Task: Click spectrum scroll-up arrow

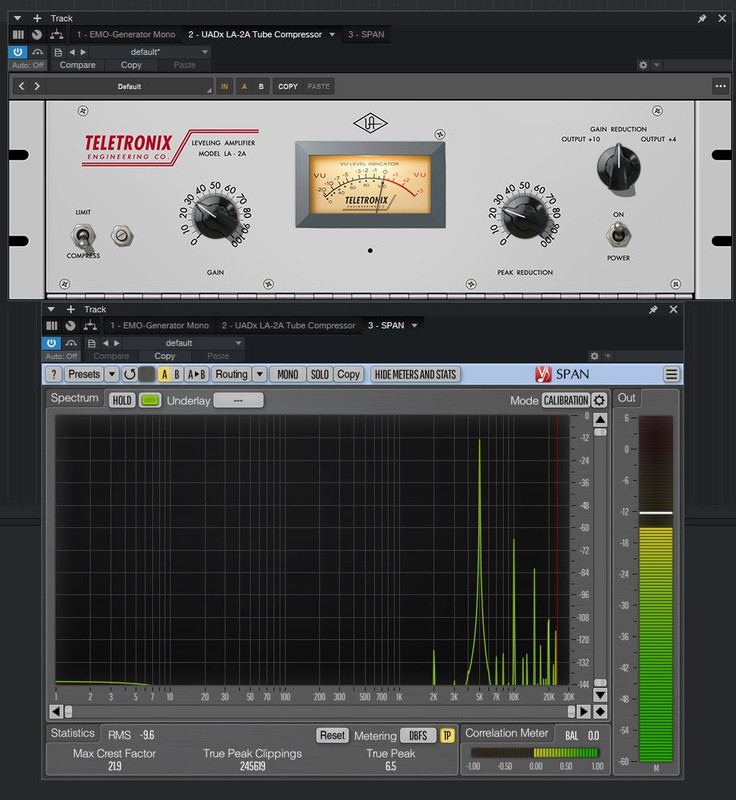Action: [600, 420]
